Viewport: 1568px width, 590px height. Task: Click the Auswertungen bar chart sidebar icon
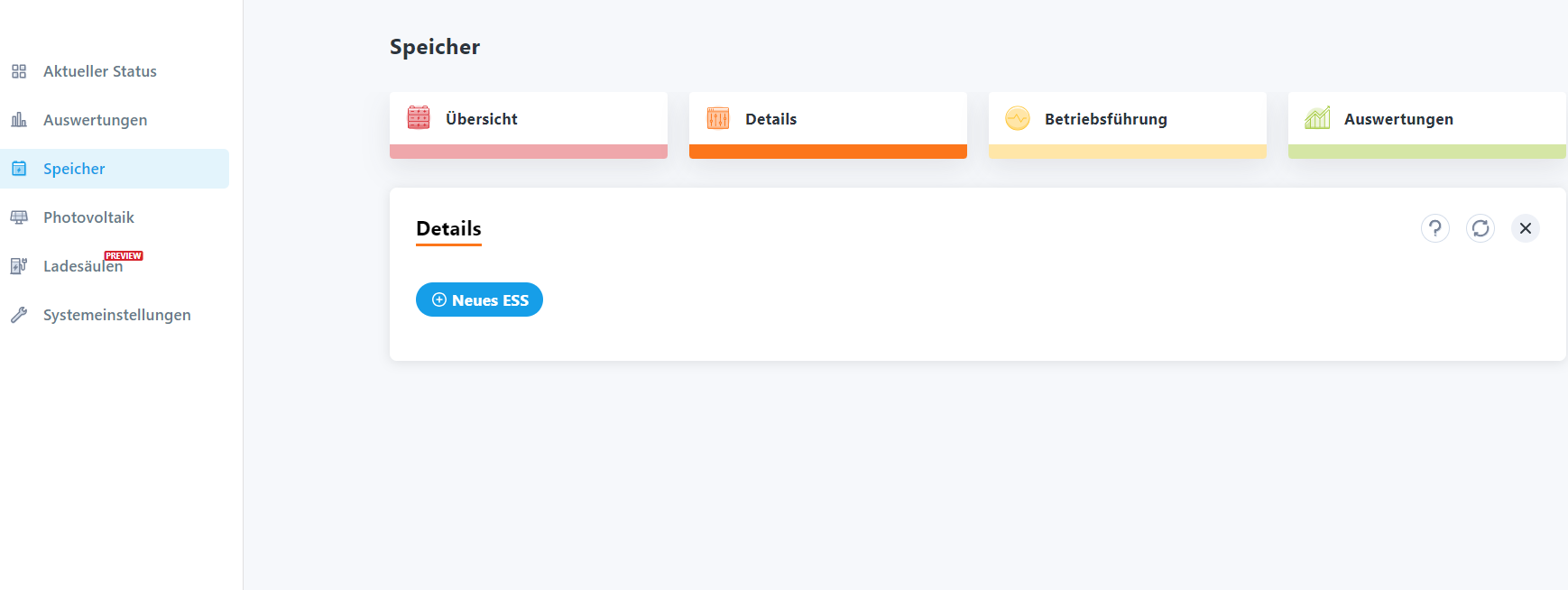tap(19, 120)
